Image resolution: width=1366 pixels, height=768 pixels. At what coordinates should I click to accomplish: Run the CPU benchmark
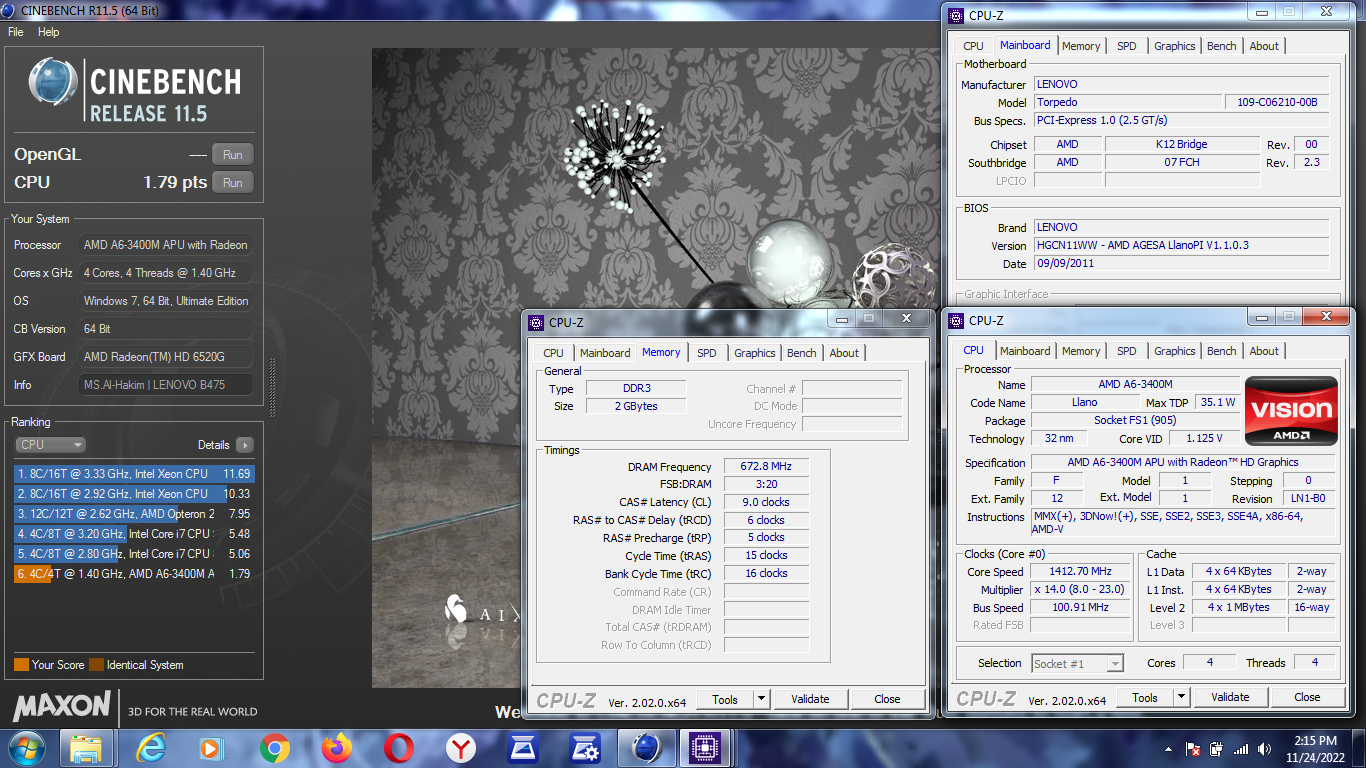pyautogui.click(x=233, y=183)
